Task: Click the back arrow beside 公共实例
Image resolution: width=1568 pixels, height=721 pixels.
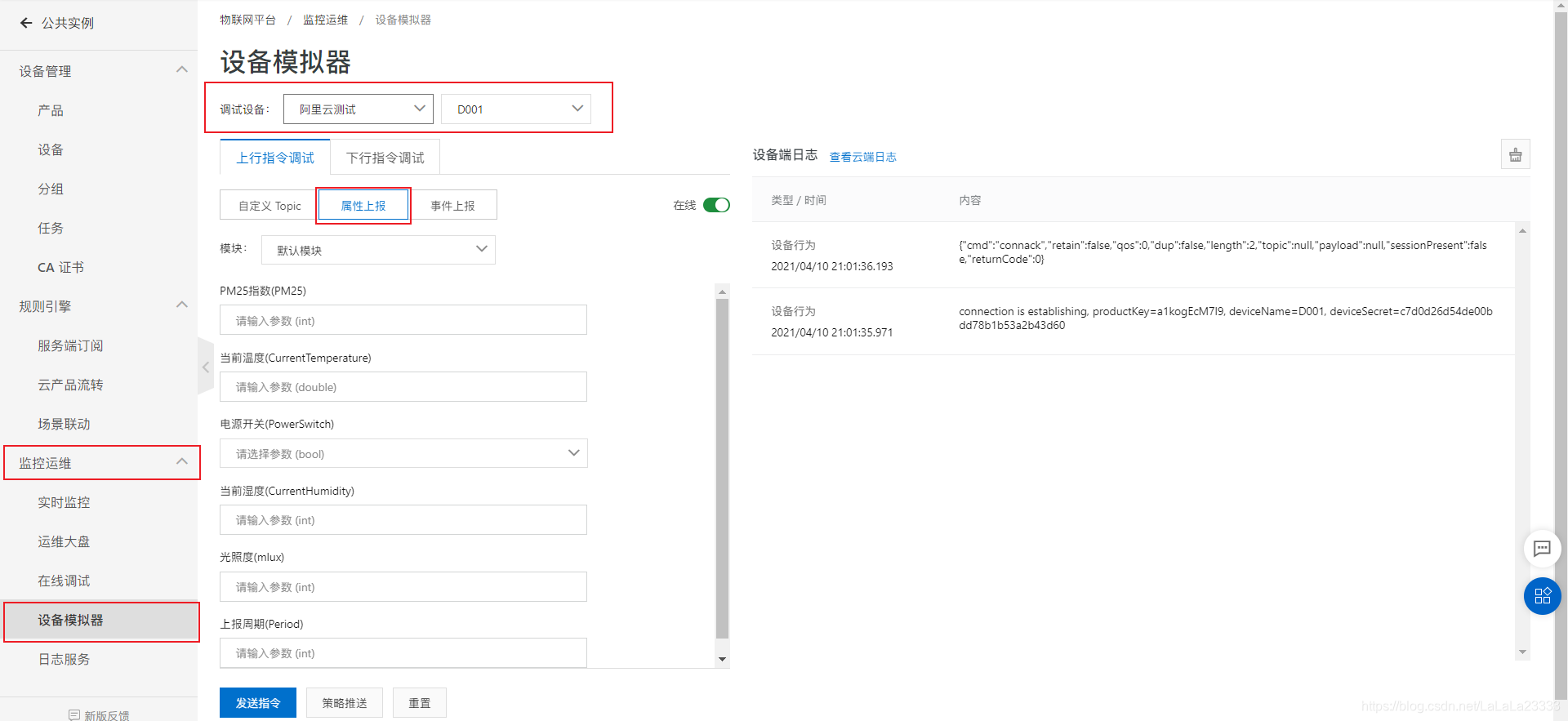Action: 26,23
